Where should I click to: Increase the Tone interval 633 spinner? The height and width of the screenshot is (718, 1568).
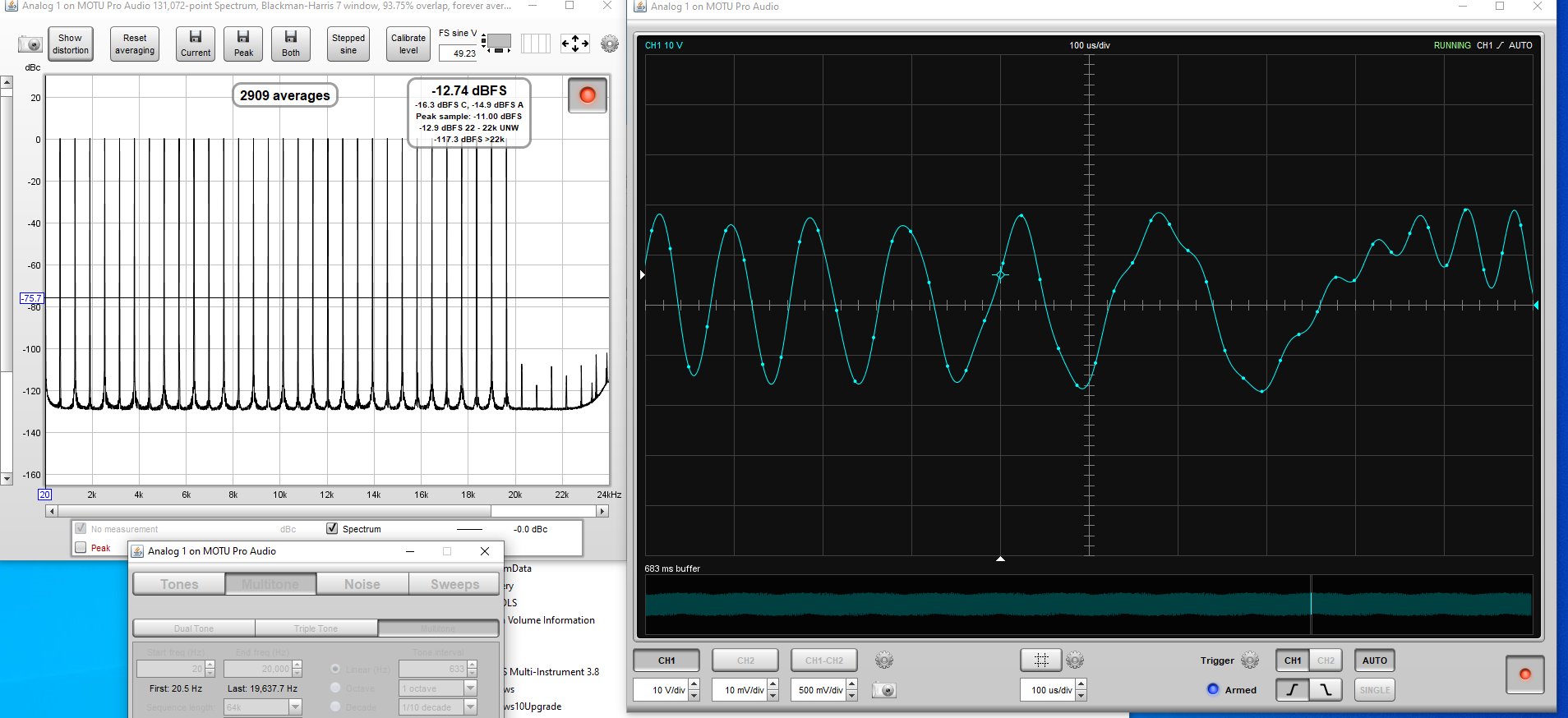coord(472,665)
